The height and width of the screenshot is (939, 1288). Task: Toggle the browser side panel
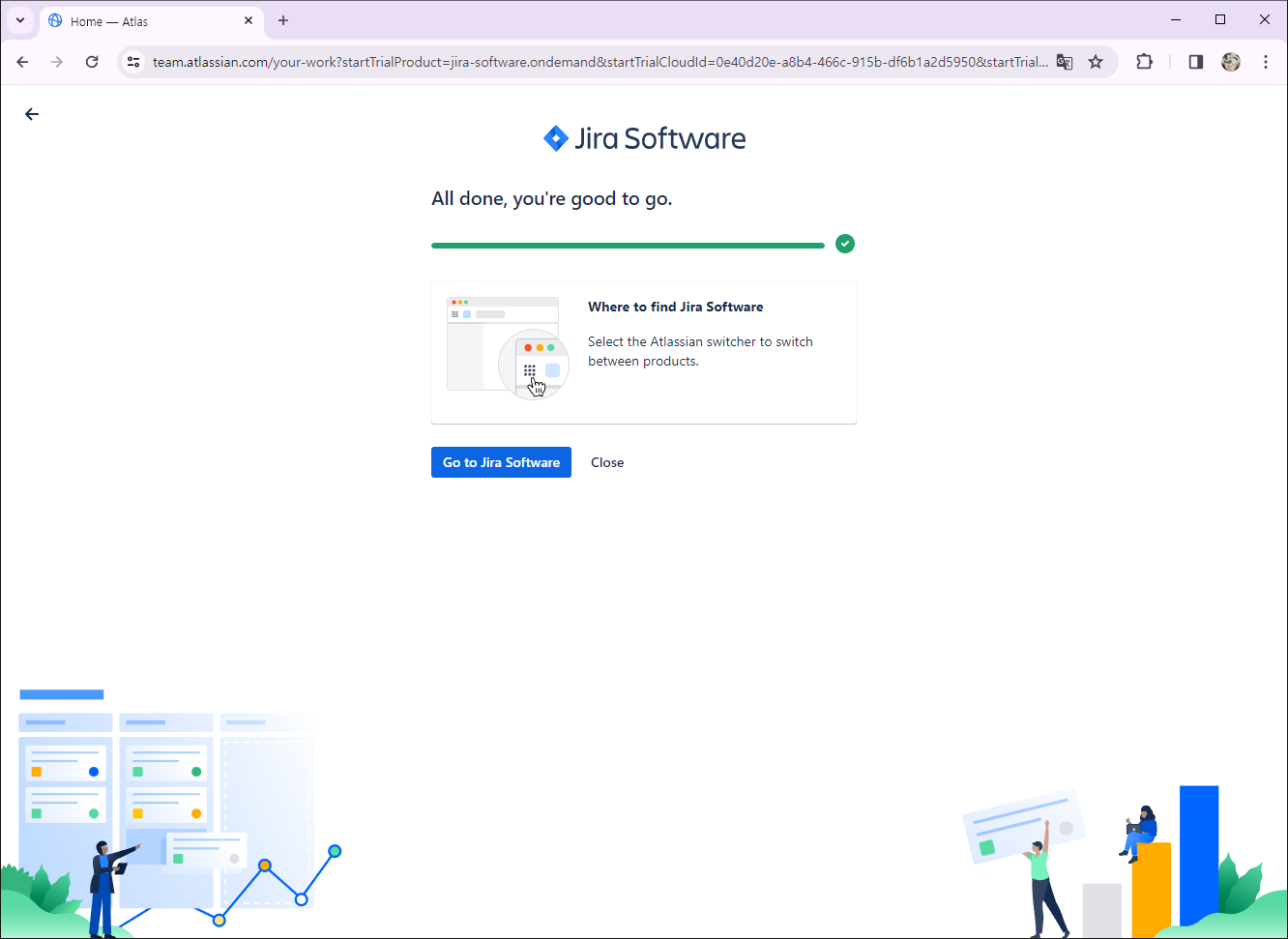[1196, 62]
